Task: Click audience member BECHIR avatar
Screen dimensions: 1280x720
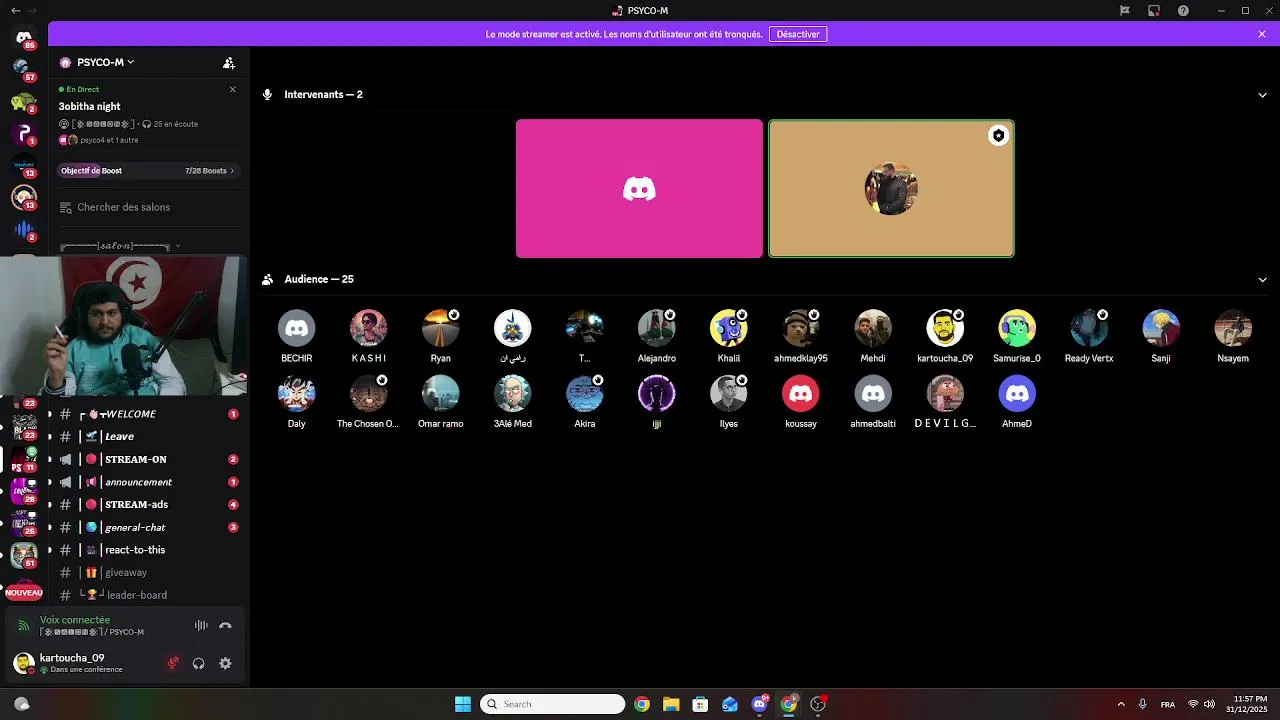Action: click(x=296, y=328)
